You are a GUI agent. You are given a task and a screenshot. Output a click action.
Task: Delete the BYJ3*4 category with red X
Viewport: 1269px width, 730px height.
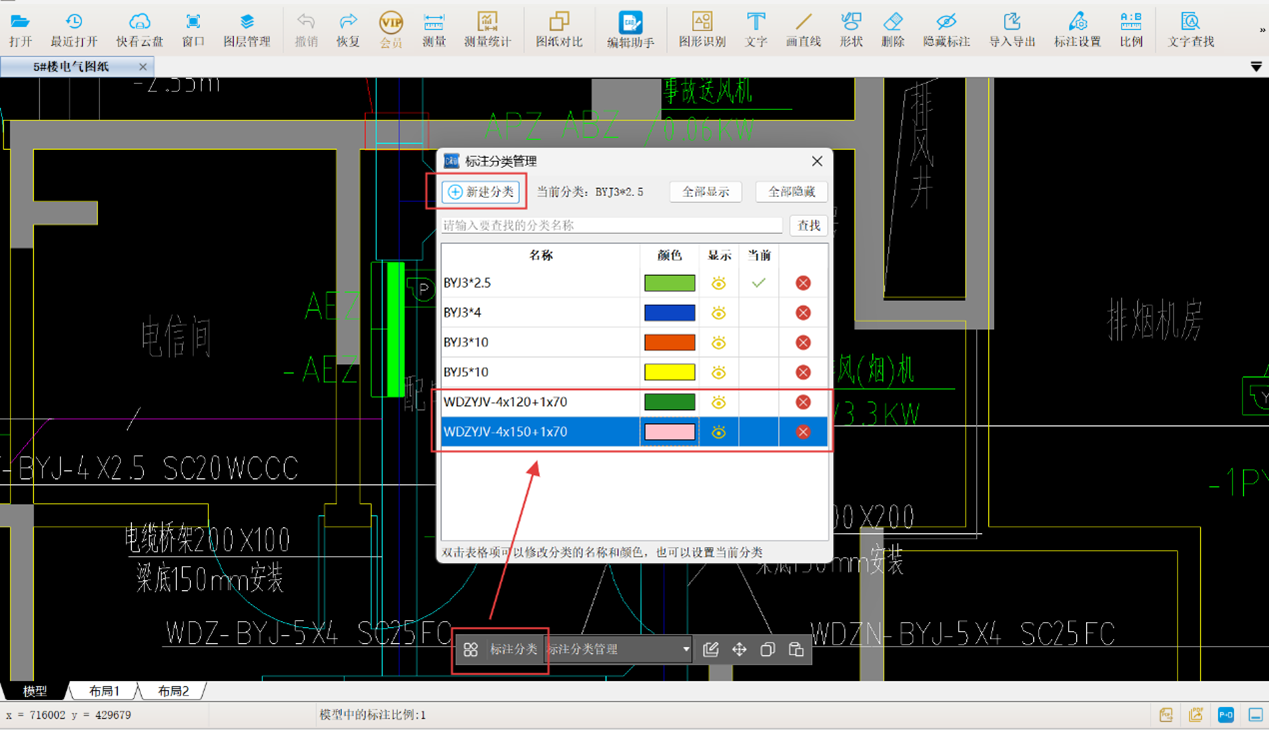pyautogui.click(x=803, y=313)
